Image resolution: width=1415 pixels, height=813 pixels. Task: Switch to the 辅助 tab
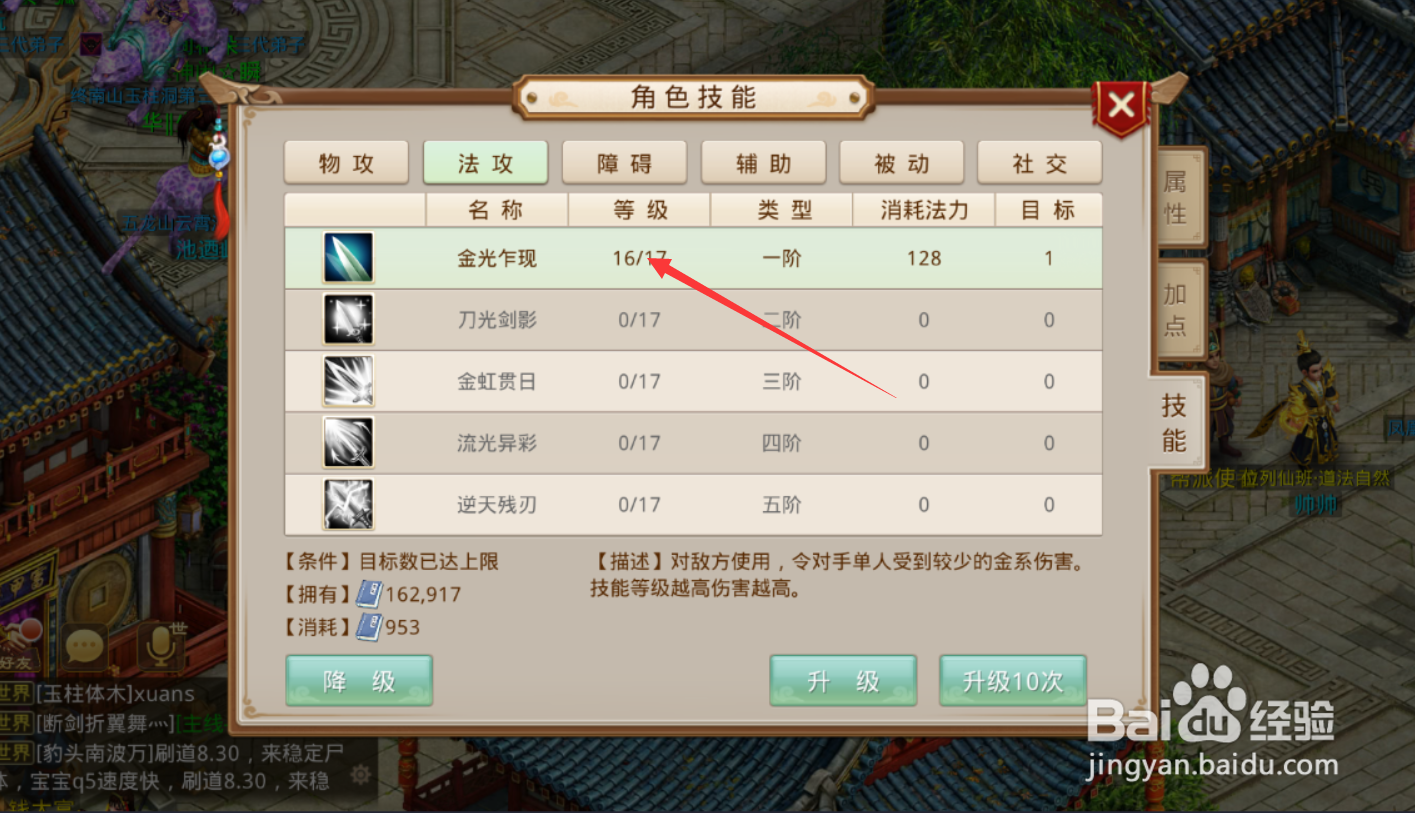pos(763,163)
